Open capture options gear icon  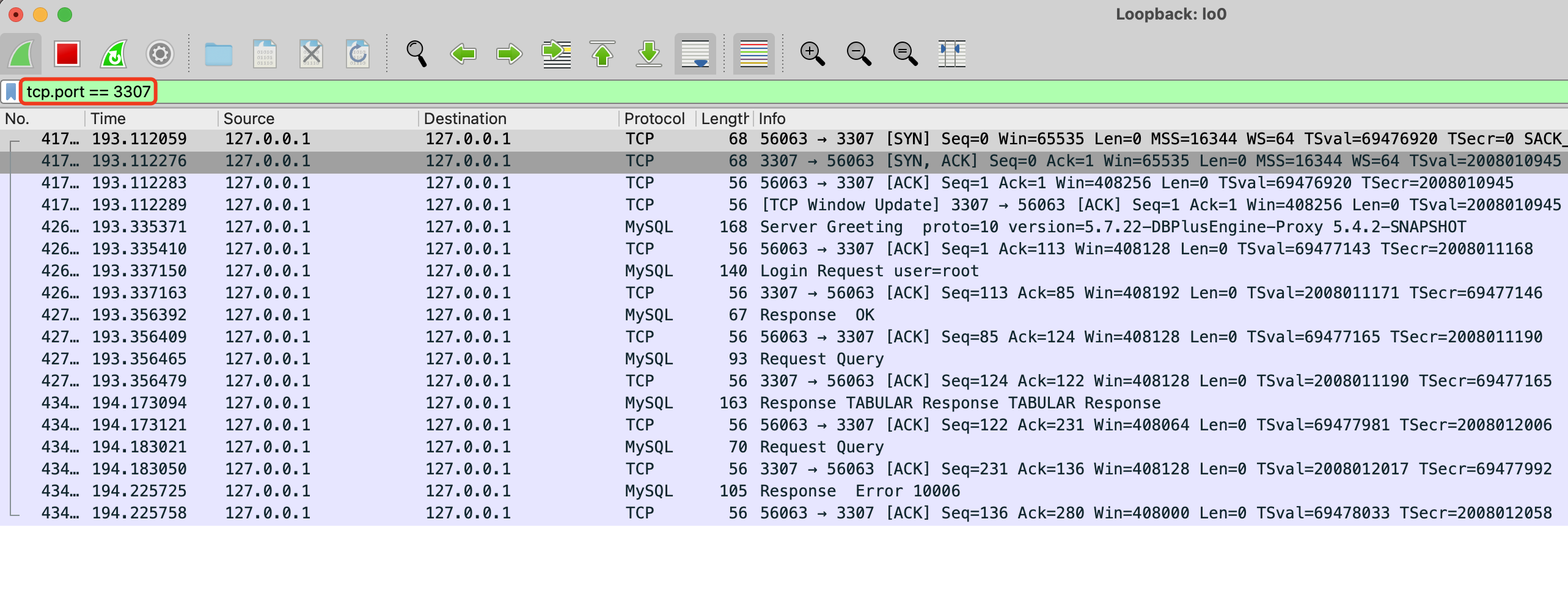click(x=160, y=54)
